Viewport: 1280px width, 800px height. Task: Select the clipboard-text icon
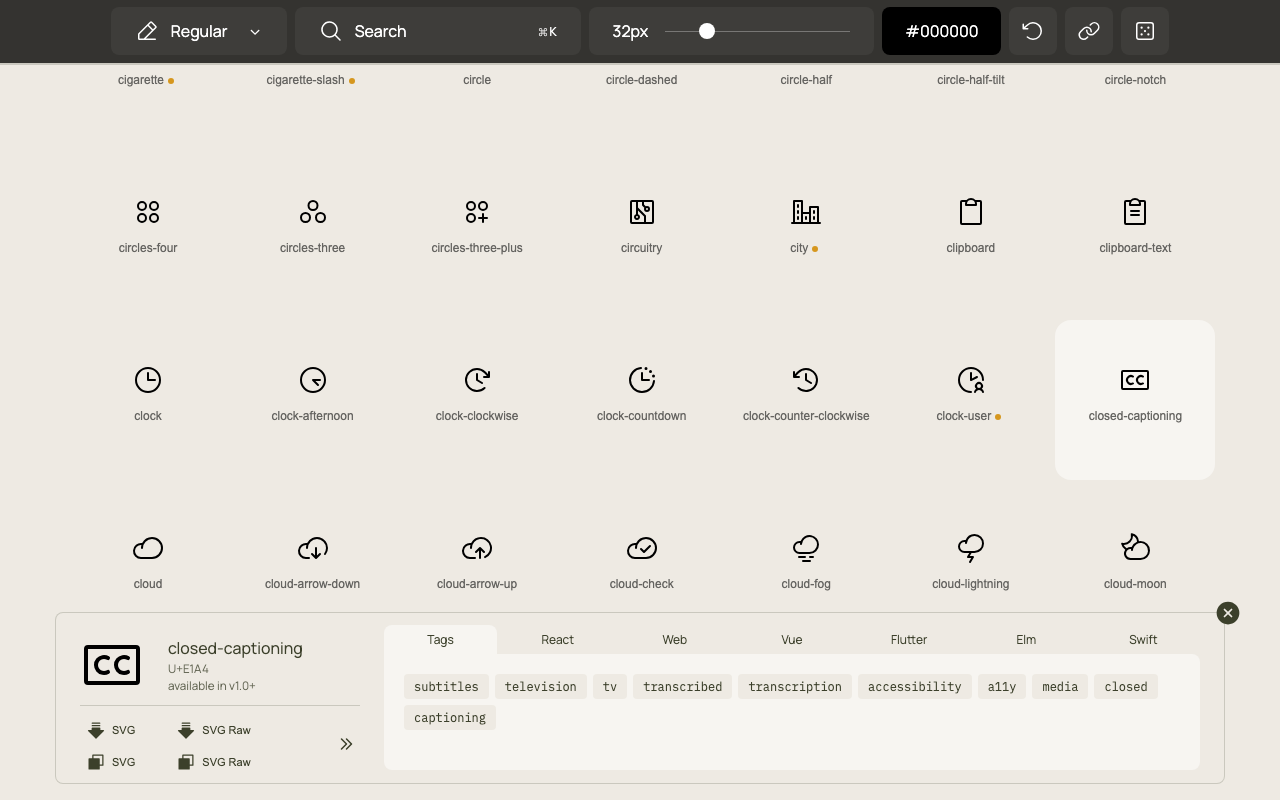click(x=1135, y=212)
